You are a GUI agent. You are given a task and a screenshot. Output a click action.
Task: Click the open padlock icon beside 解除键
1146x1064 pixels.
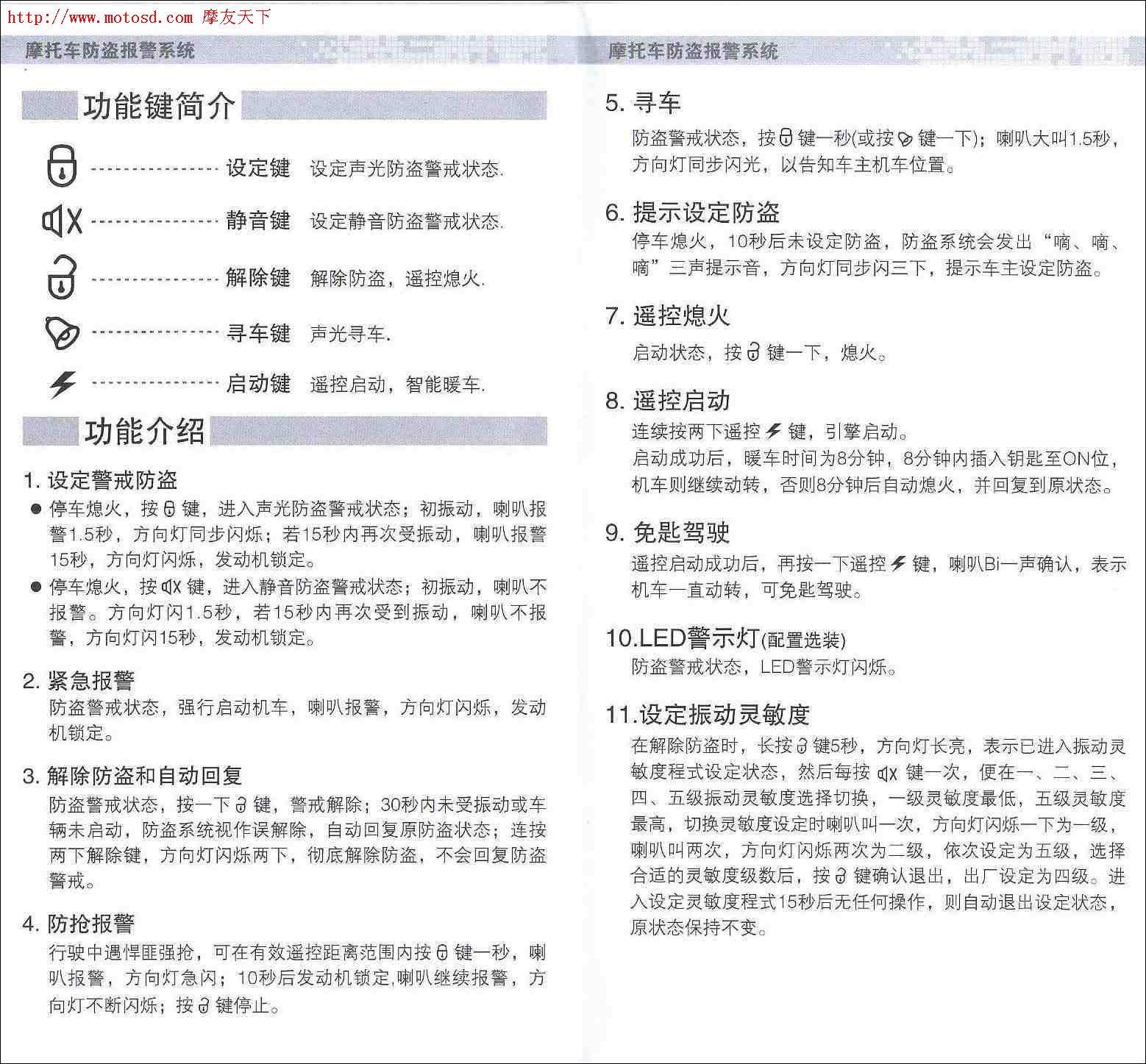(x=62, y=277)
